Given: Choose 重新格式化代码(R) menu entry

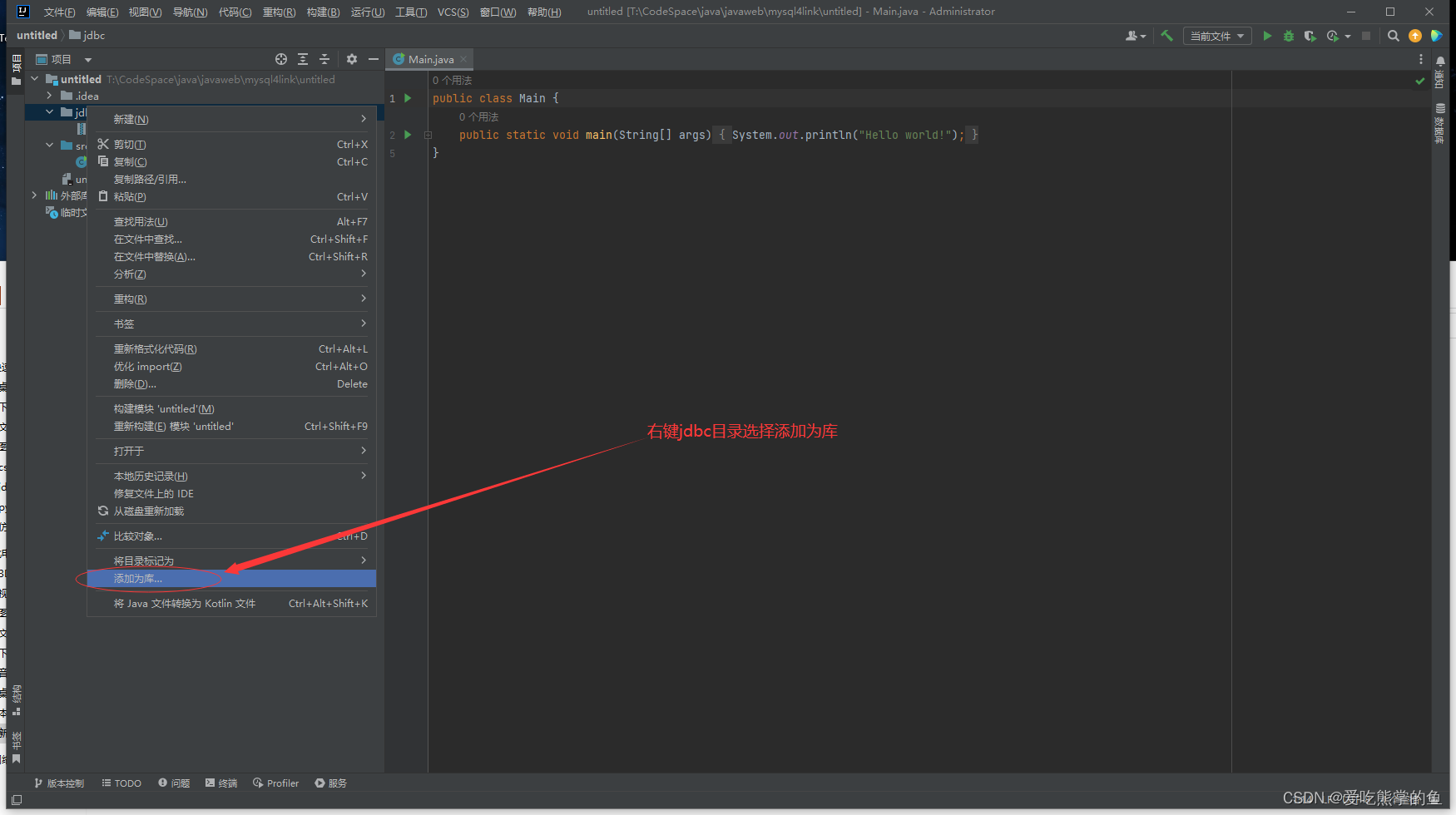Looking at the screenshot, I should pyautogui.click(x=231, y=348).
